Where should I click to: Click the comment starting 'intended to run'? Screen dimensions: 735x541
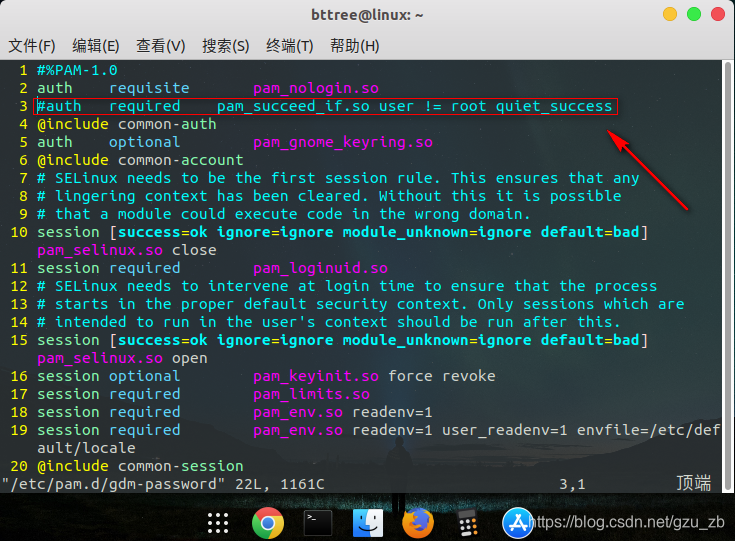(329, 322)
